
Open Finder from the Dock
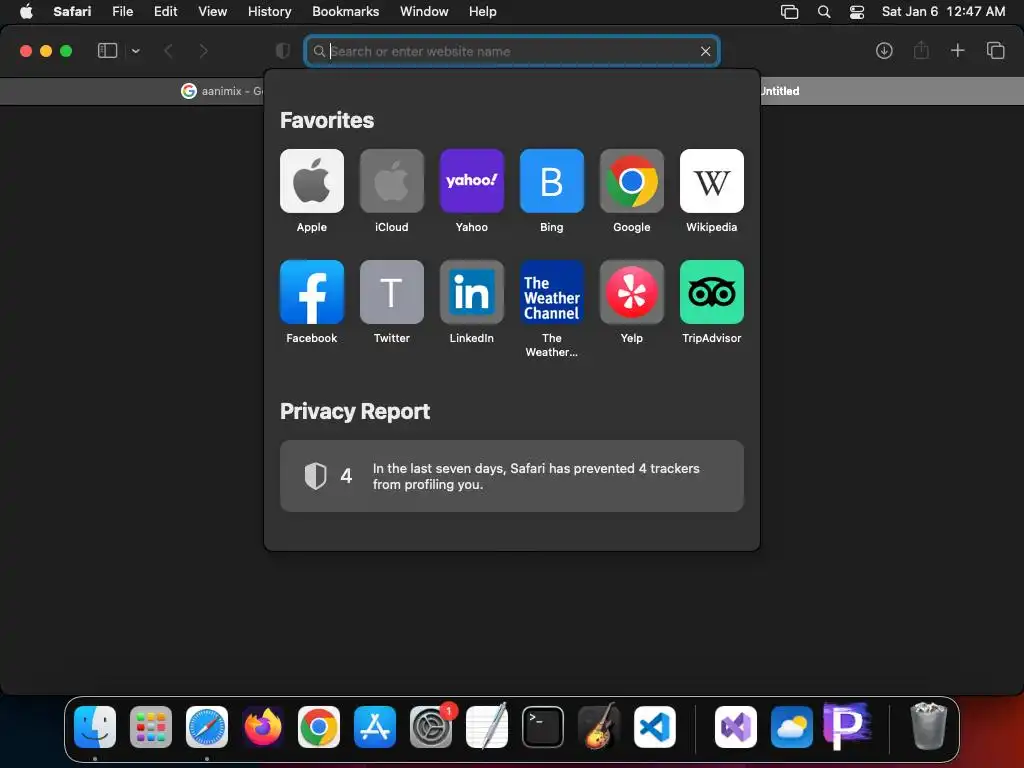coord(95,727)
